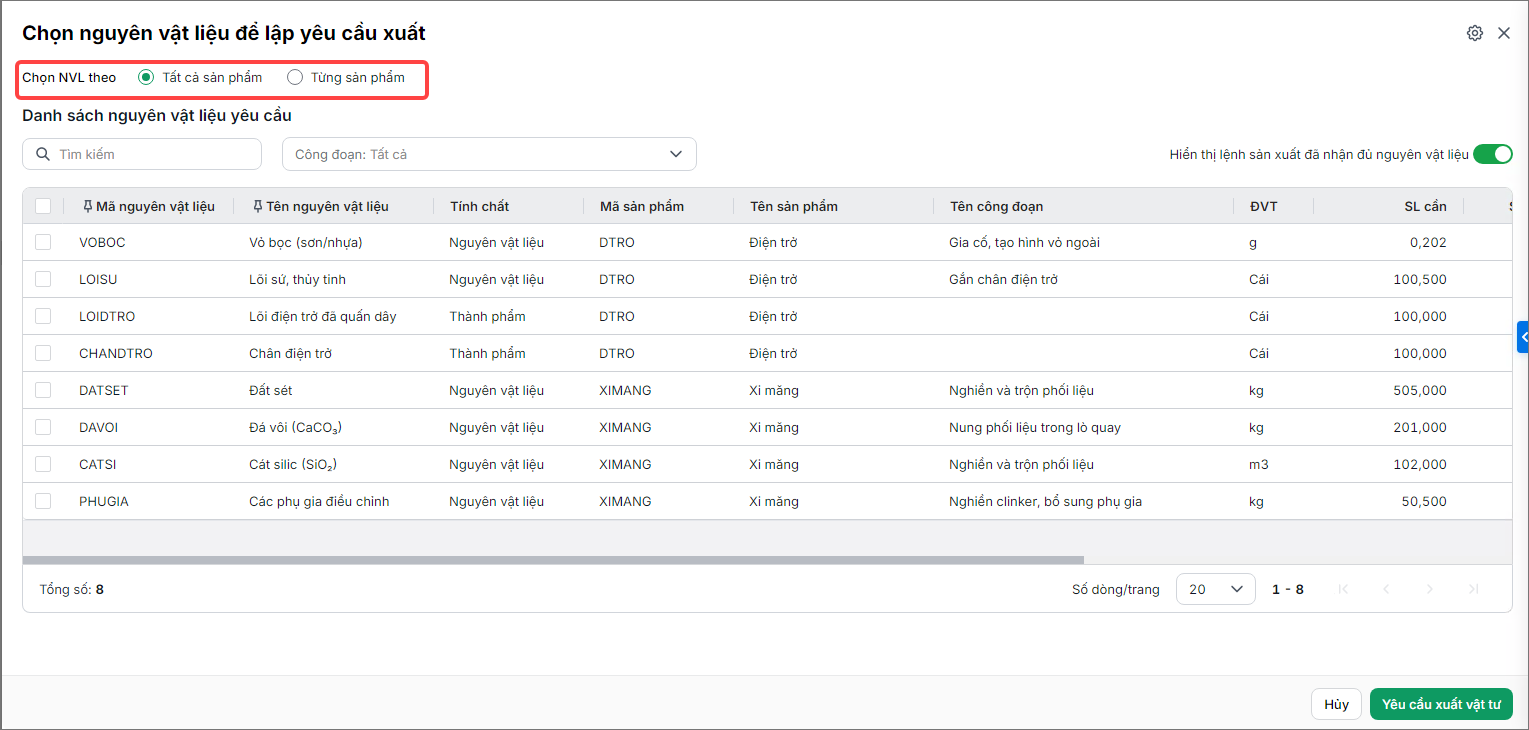Open the Công đoạn: Tất cả dropdown

[x=489, y=154]
